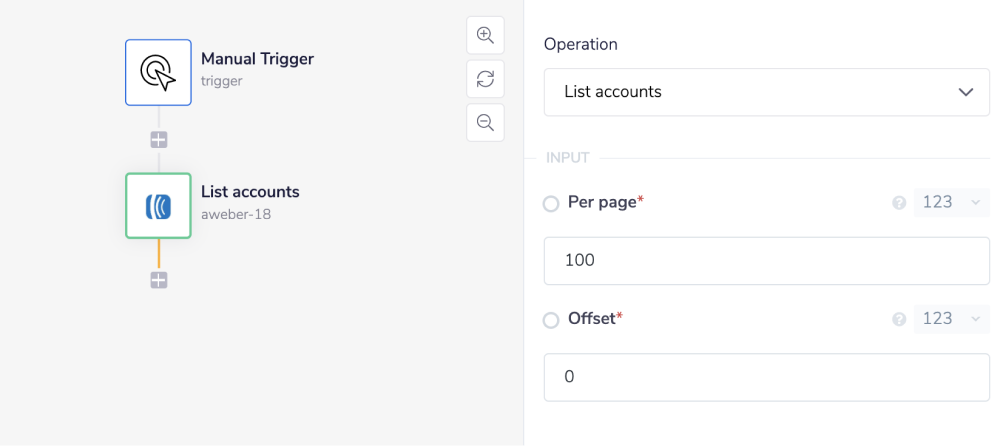
Task: Zoom out of the workflow canvas
Action: 485,122
